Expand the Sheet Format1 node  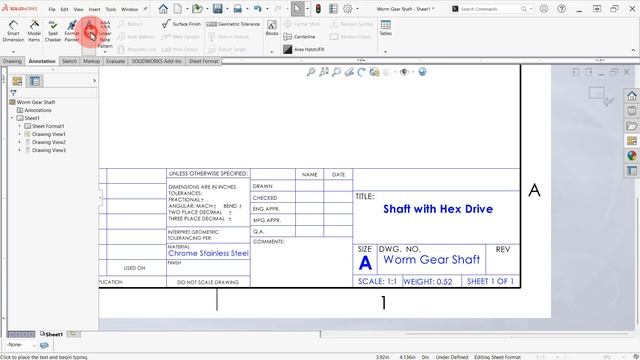point(19,126)
